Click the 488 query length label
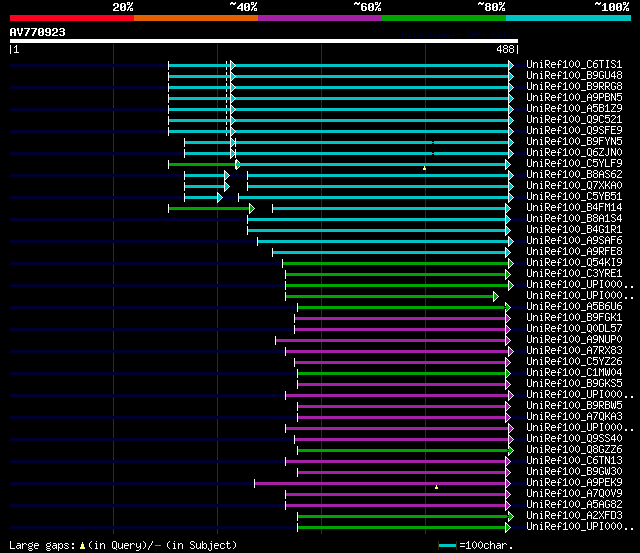Screen dimensions: 640x553 click(x=505, y=49)
